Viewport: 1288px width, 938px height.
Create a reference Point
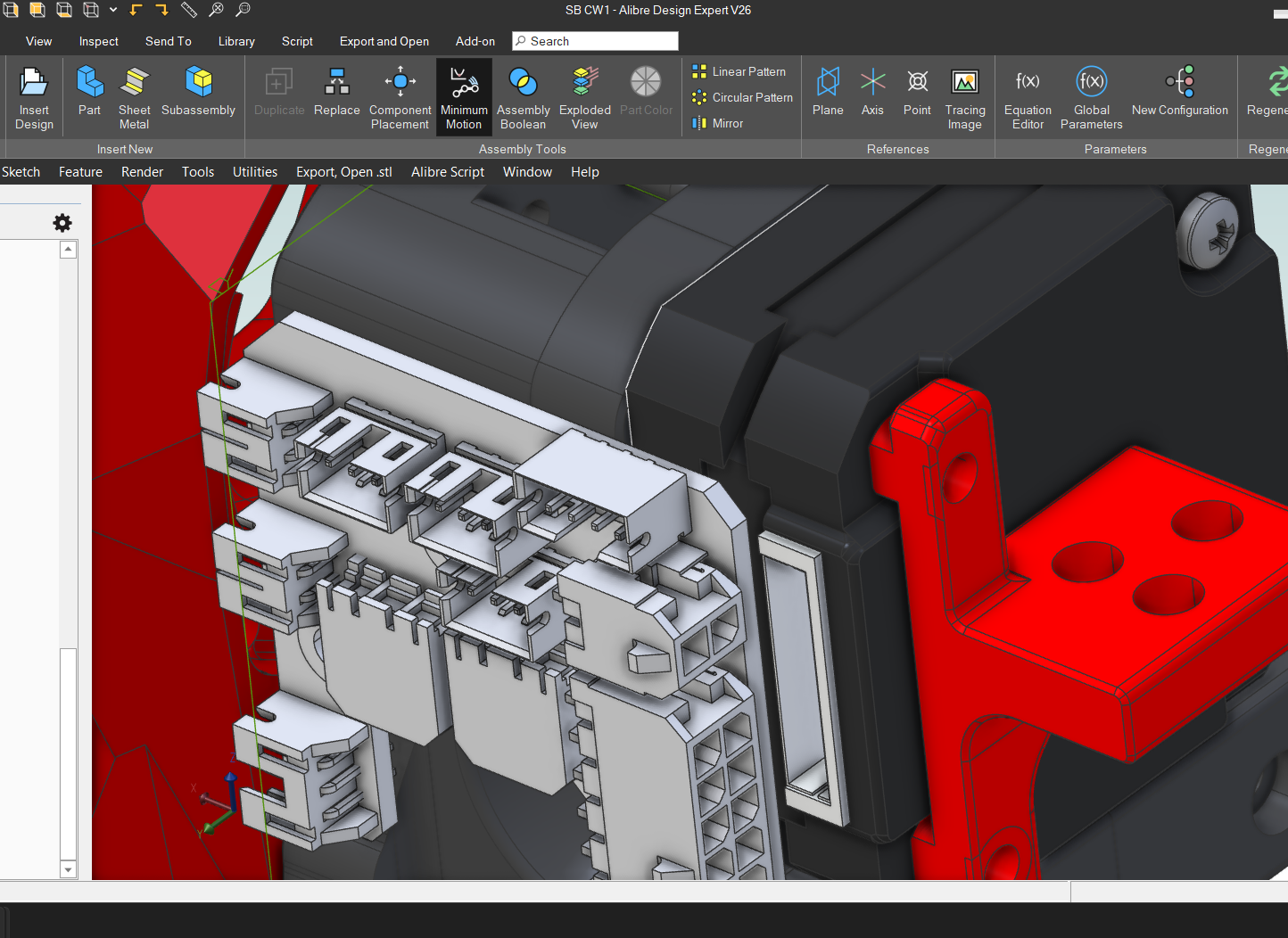click(917, 91)
